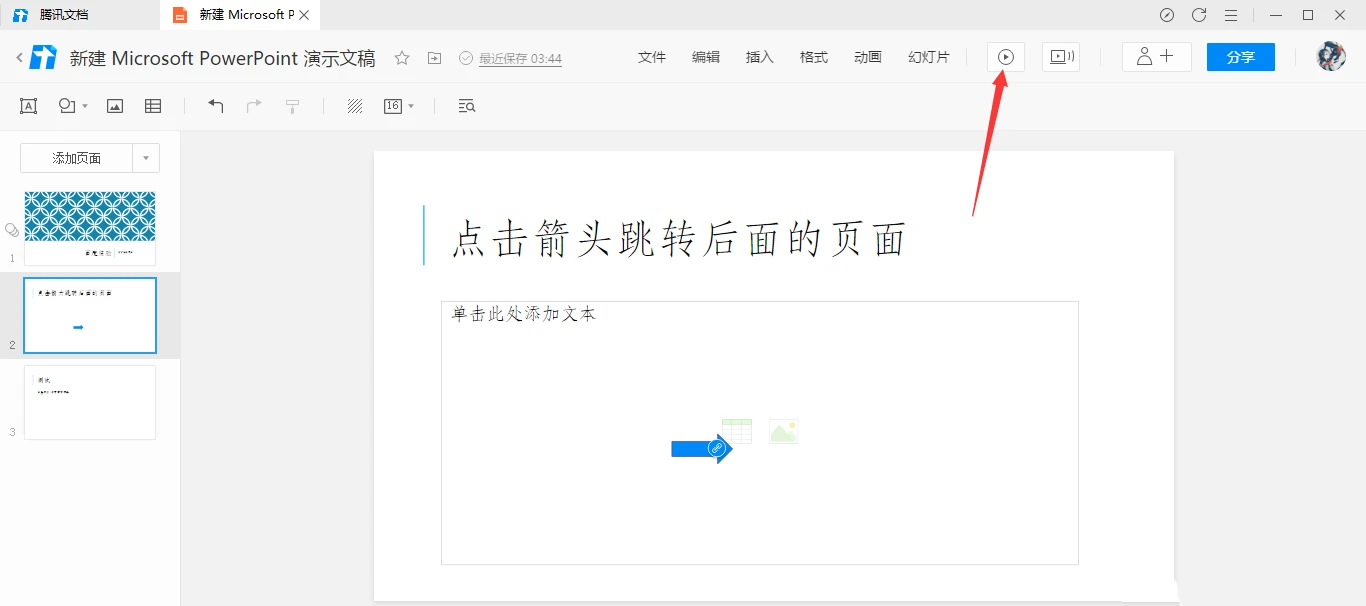This screenshot has width=1366, height=606.
Task: Refresh using the title bar reload icon
Action: (x=1199, y=15)
